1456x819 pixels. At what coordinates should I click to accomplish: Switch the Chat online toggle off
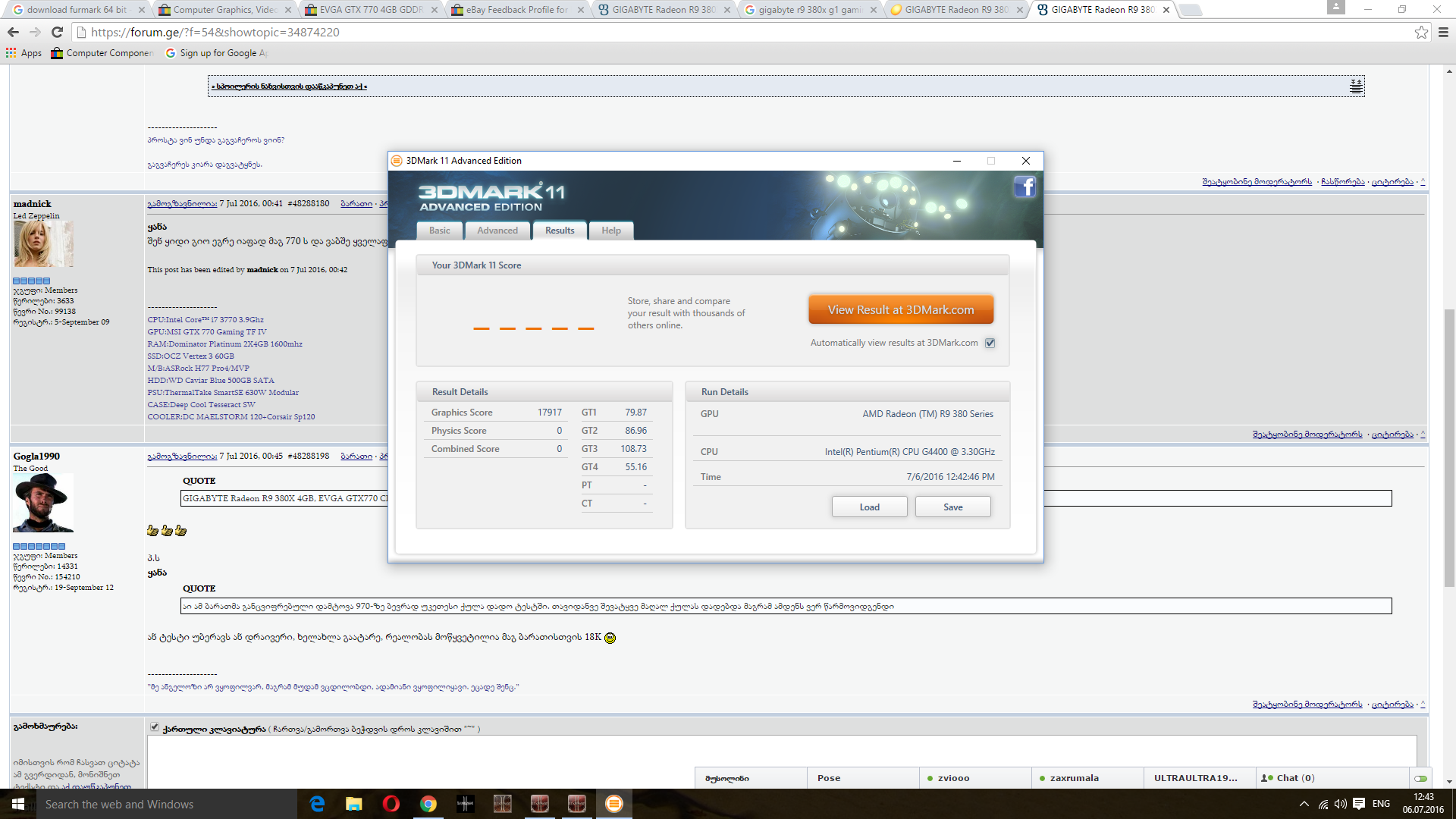click(x=1420, y=778)
